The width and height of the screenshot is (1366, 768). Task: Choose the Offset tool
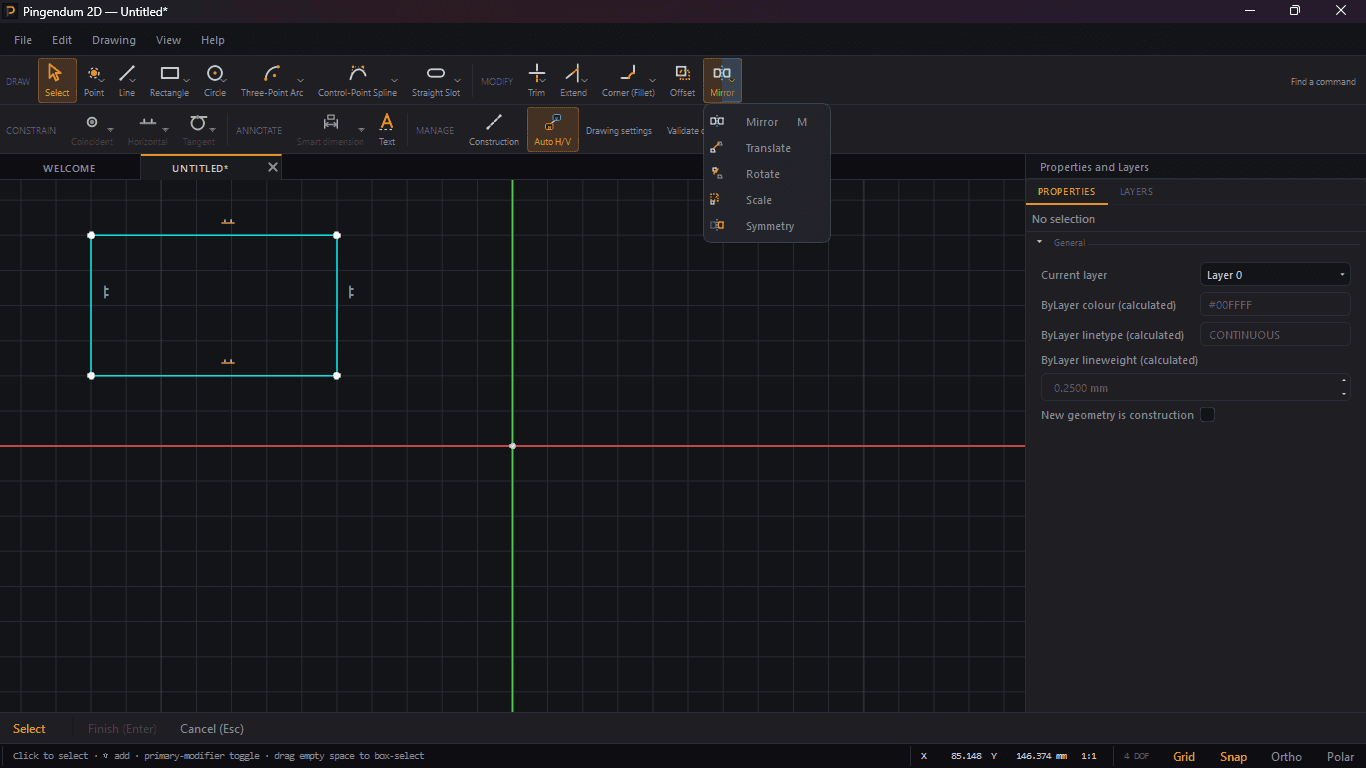click(682, 80)
